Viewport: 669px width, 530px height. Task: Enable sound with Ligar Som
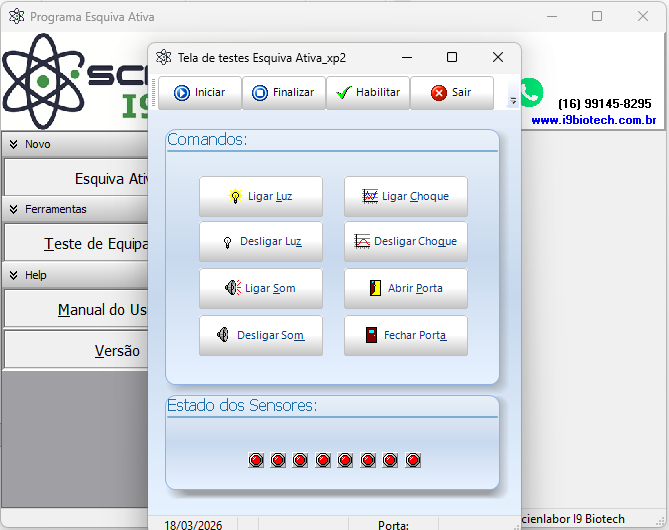coord(260,289)
